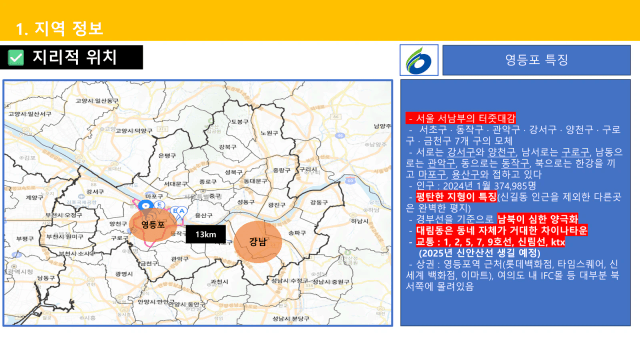Open the underlined 양천구 link in the text
The height and width of the screenshot is (360, 640).
pos(502,152)
